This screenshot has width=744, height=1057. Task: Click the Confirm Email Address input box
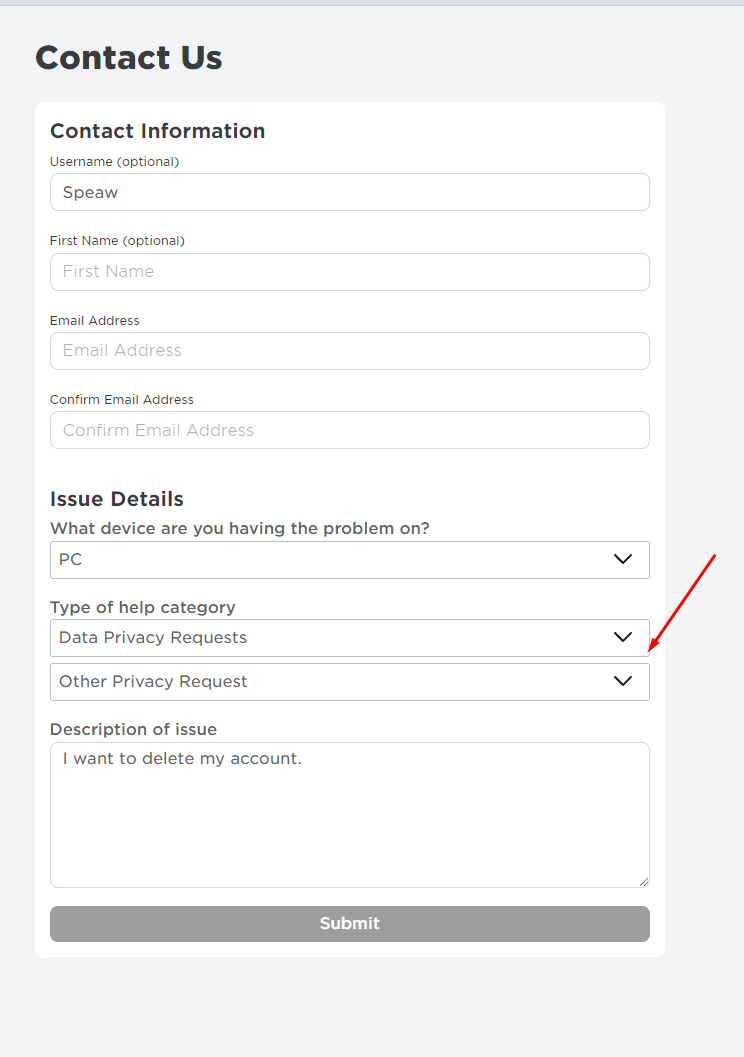(x=349, y=430)
